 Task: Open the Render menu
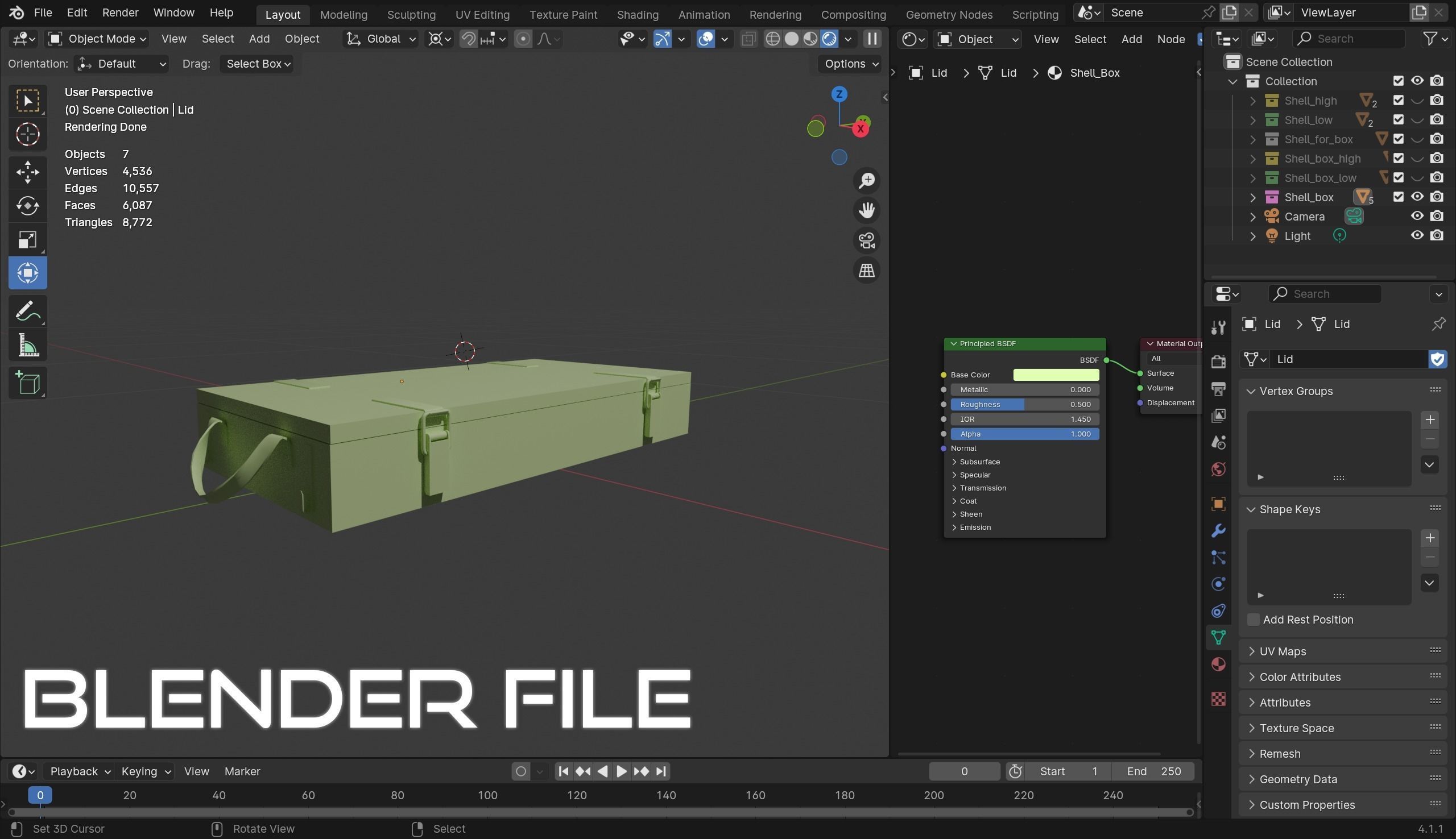[x=120, y=13]
